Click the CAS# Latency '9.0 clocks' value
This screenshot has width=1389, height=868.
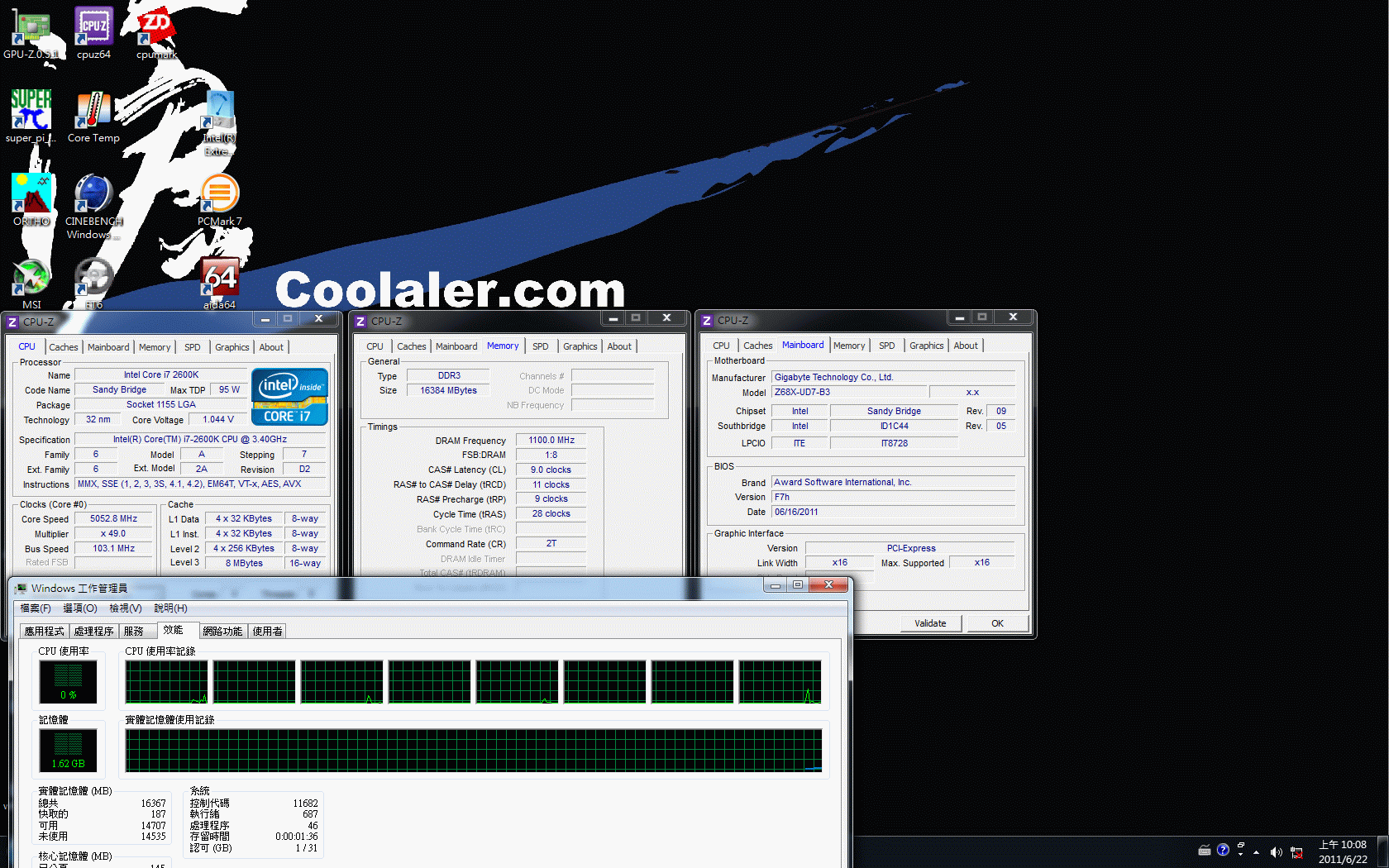[551, 470]
